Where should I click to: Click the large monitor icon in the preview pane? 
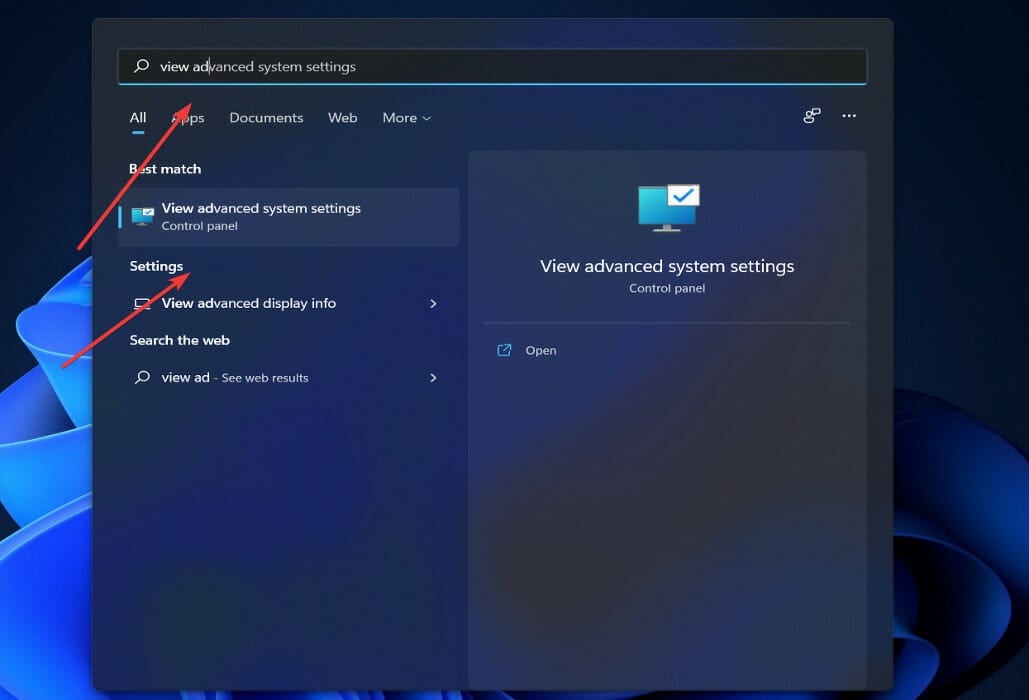click(x=666, y=204)
